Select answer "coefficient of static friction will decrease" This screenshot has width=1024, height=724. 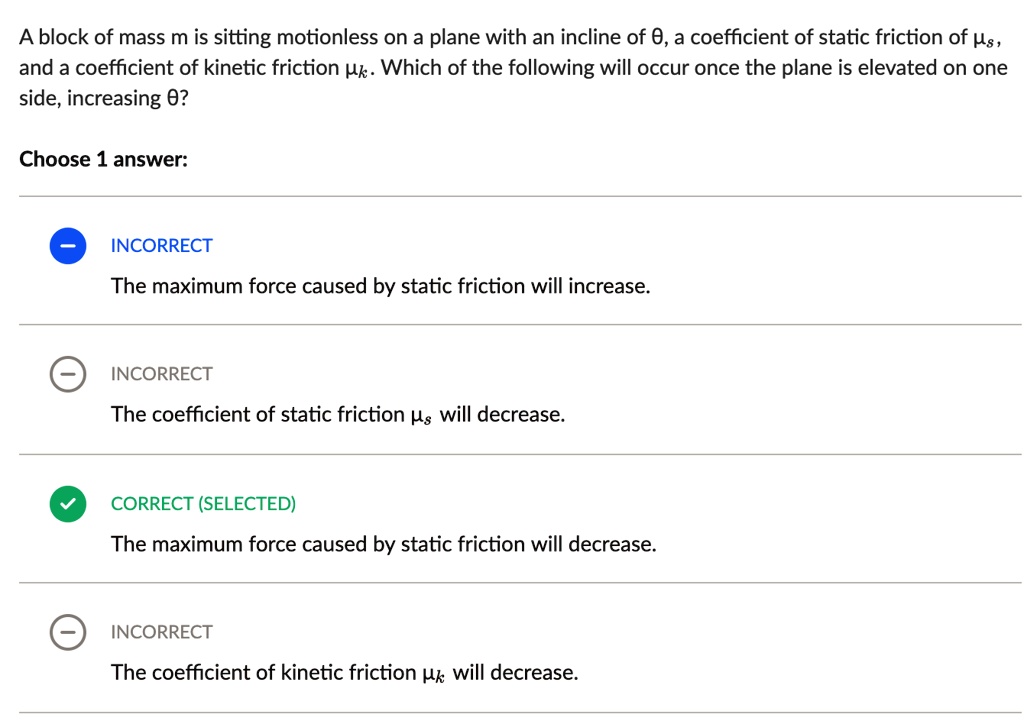pyautogui.click(x=337, y=414)
